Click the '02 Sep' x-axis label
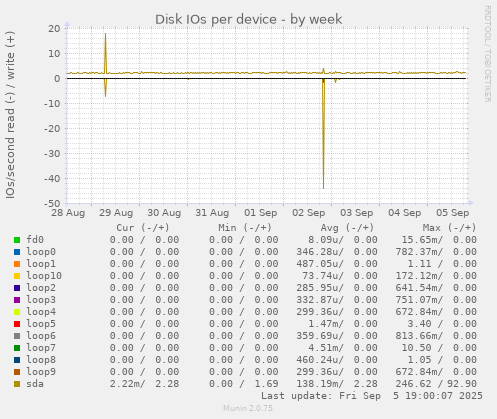This screenshot has height=419, width=497. point(308,213)
